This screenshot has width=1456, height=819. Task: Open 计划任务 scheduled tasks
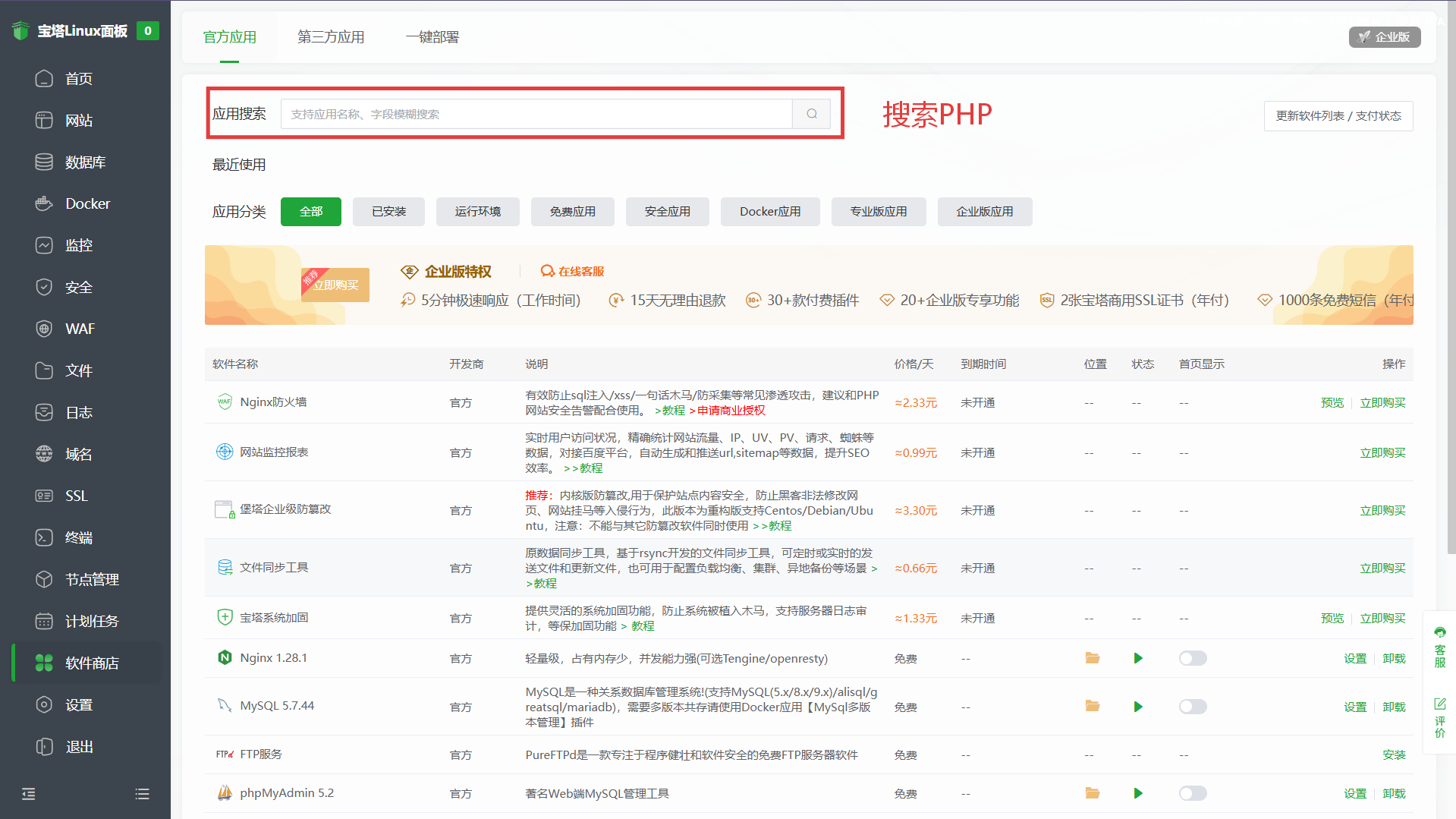pos(89,620)
